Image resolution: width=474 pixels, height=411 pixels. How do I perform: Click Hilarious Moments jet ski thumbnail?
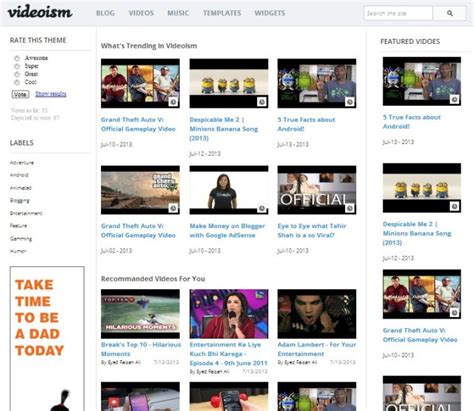point(140,314)
